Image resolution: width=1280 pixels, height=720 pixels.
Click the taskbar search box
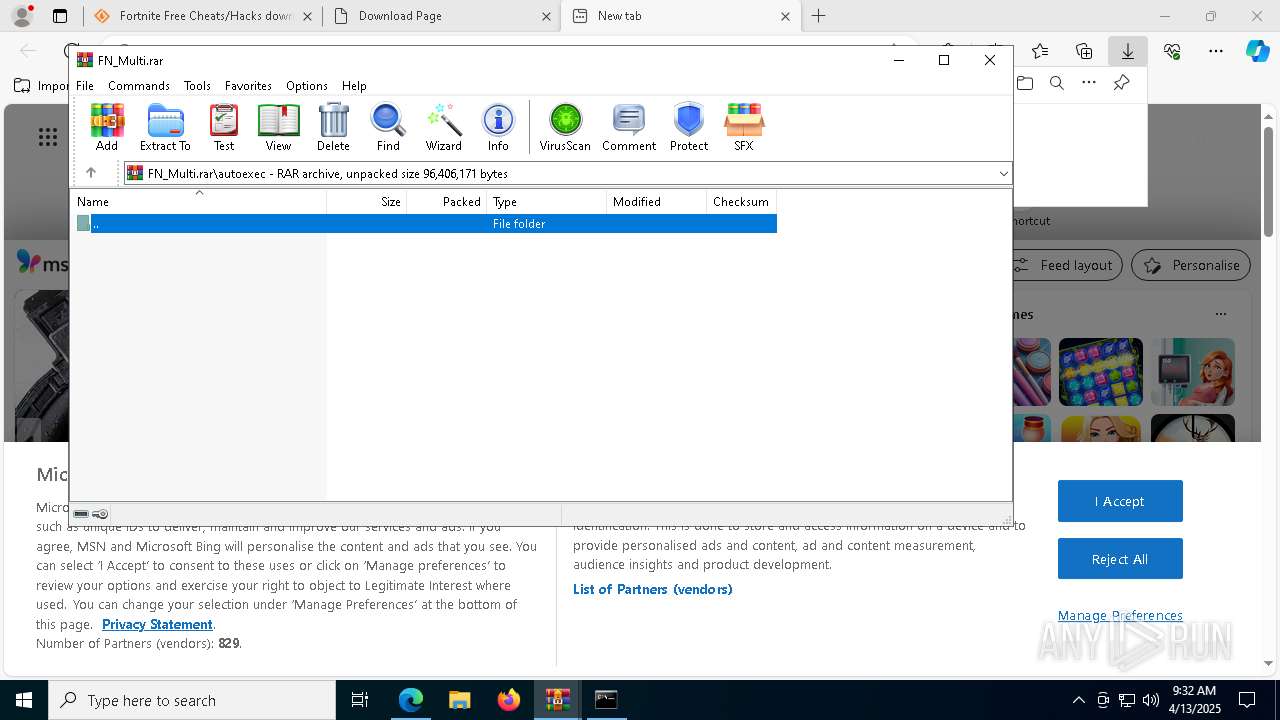[x=192, y=700]
